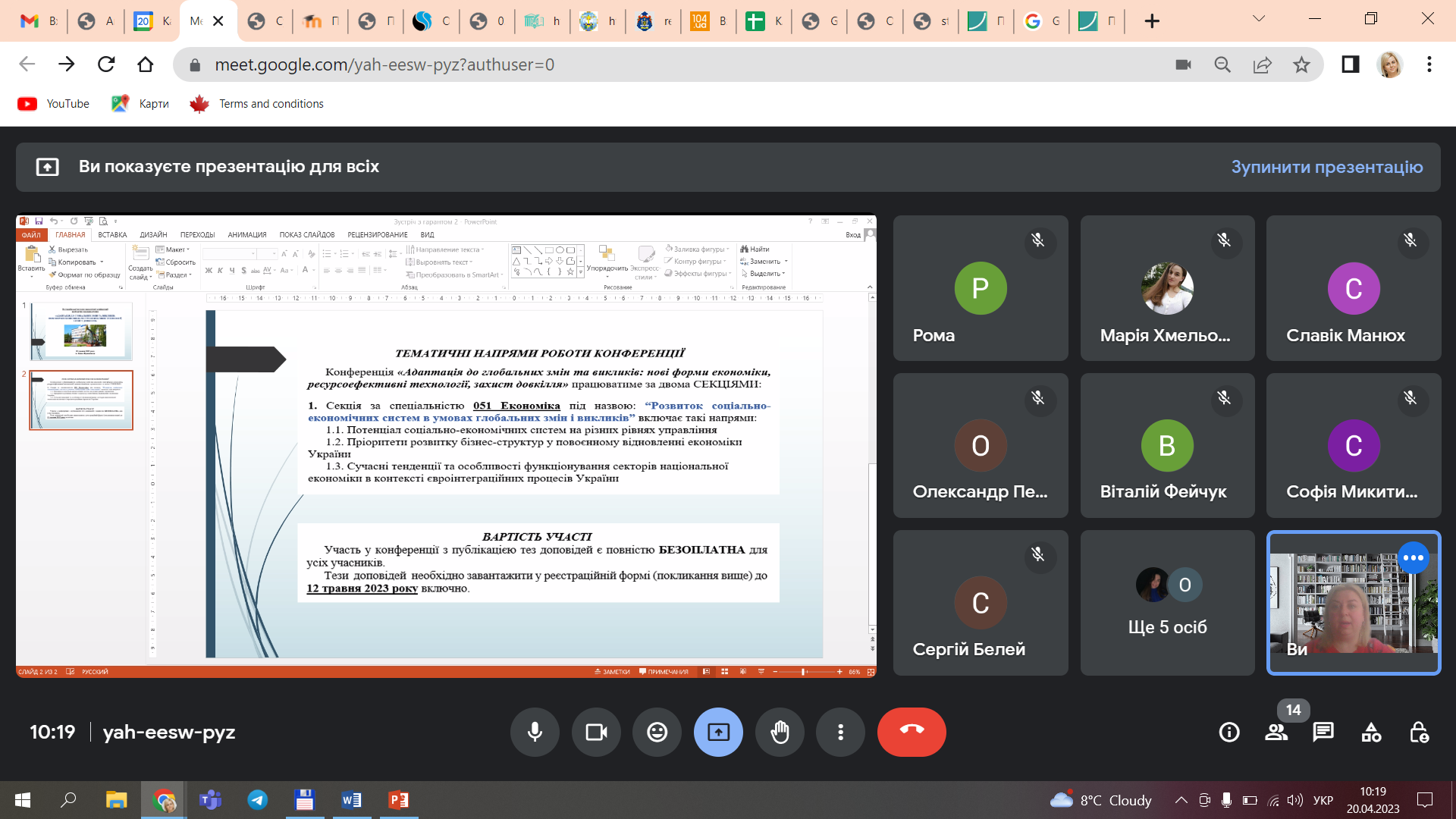Open more options three-dot menu
This screenshot has height=819, width=1456.
tap(840, 732)
